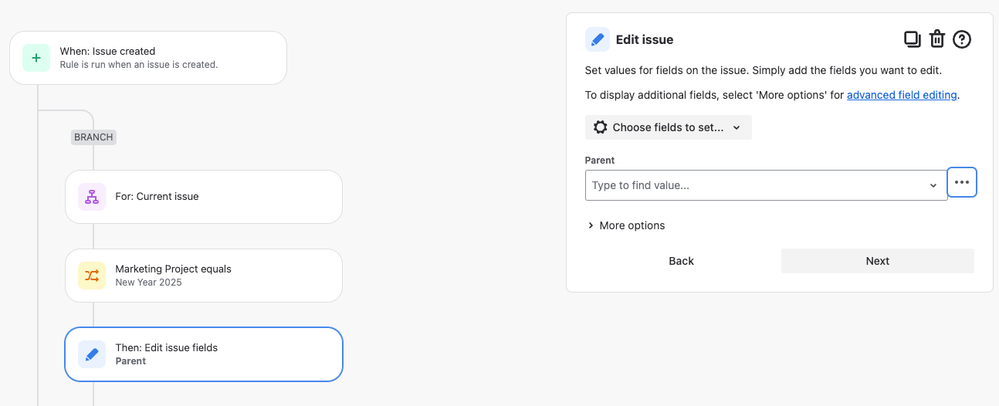Open the advanced field editing link
This screenshot has width=999, height=406.
[x=902, y=95]
